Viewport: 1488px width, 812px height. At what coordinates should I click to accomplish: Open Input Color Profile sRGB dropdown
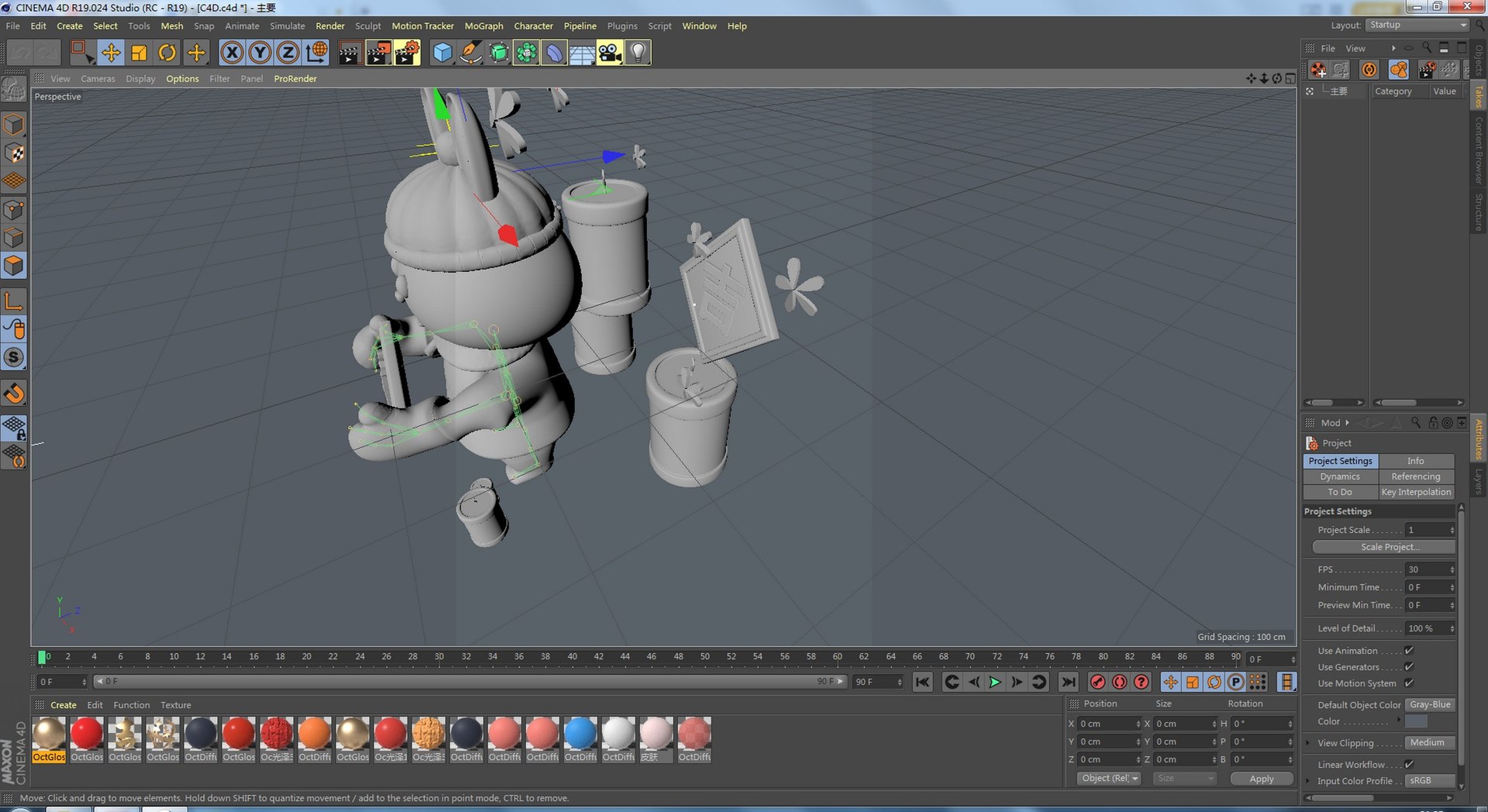click(1430, 781)
